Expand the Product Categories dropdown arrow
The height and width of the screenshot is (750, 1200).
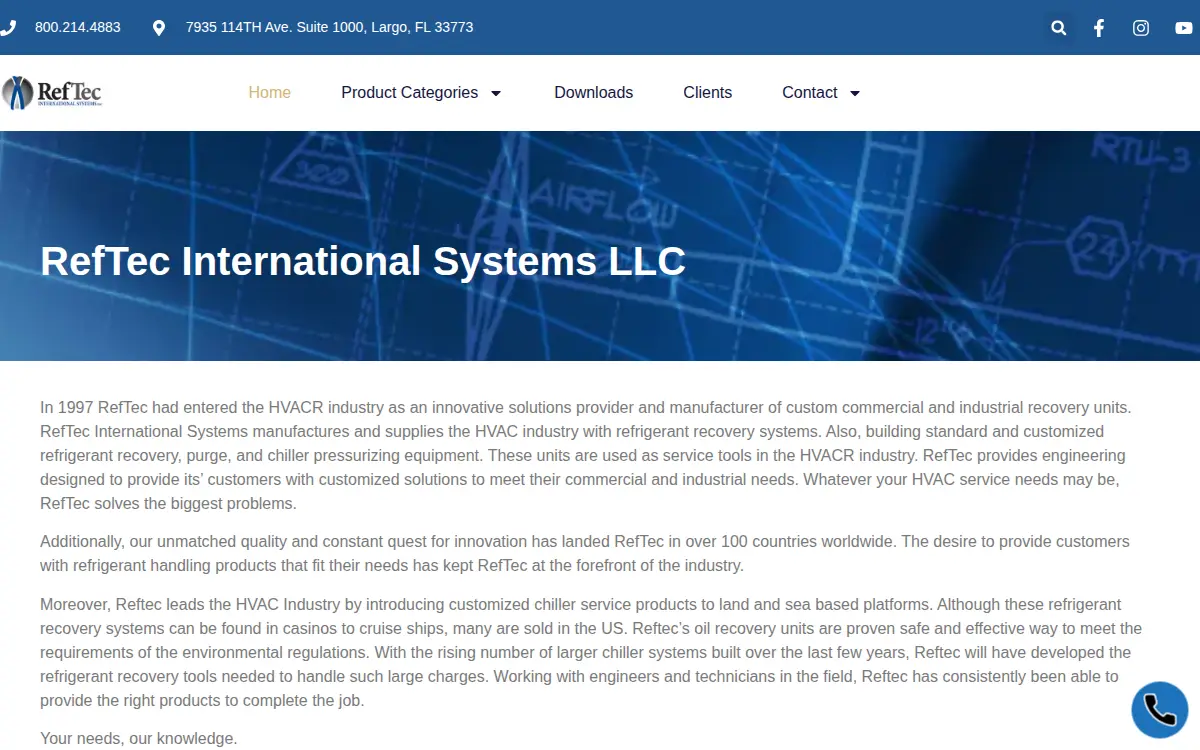[x=496, y=93]
